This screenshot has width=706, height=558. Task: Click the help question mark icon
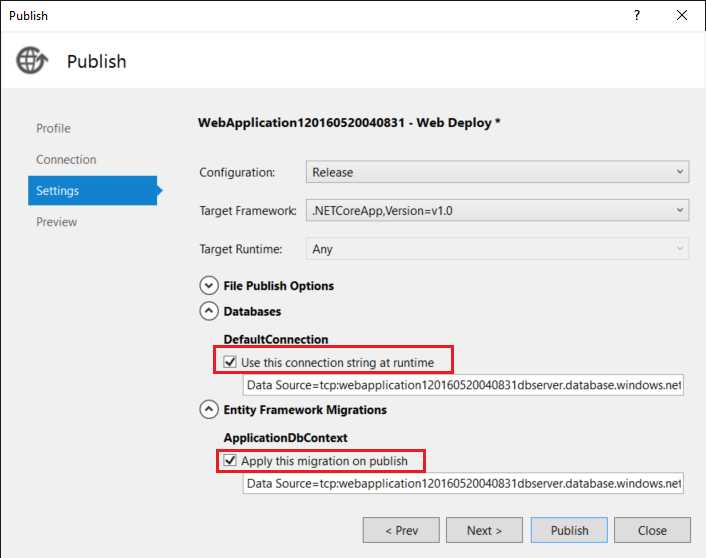tap(637, 15)
